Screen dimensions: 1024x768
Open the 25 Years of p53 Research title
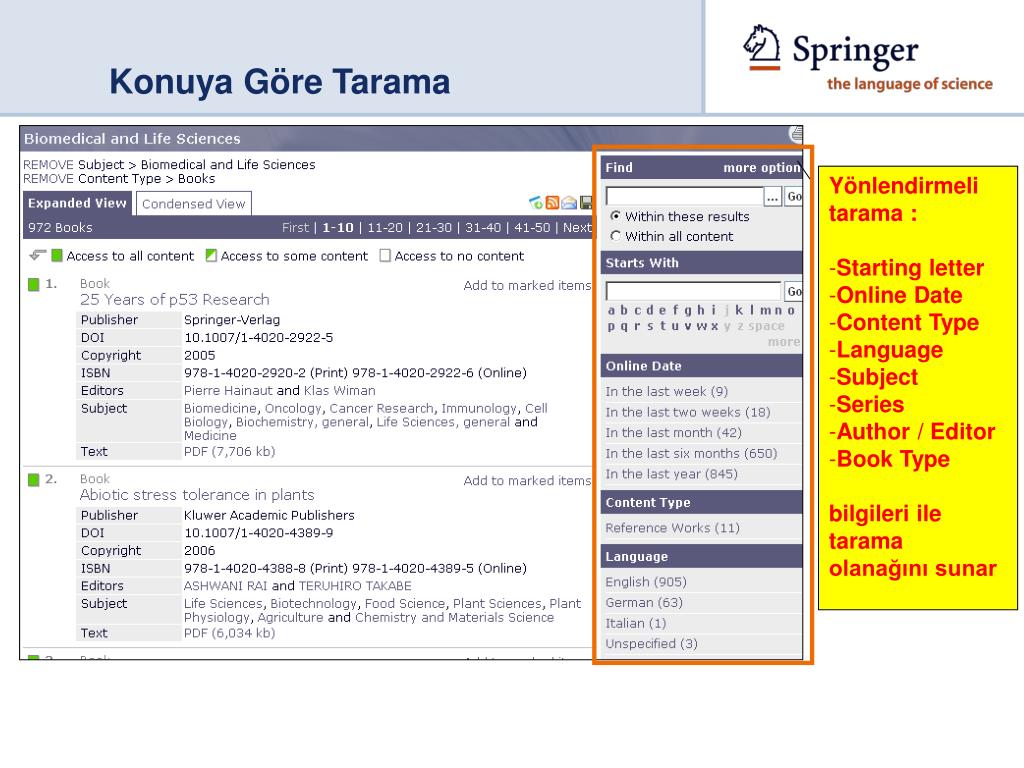174,300
